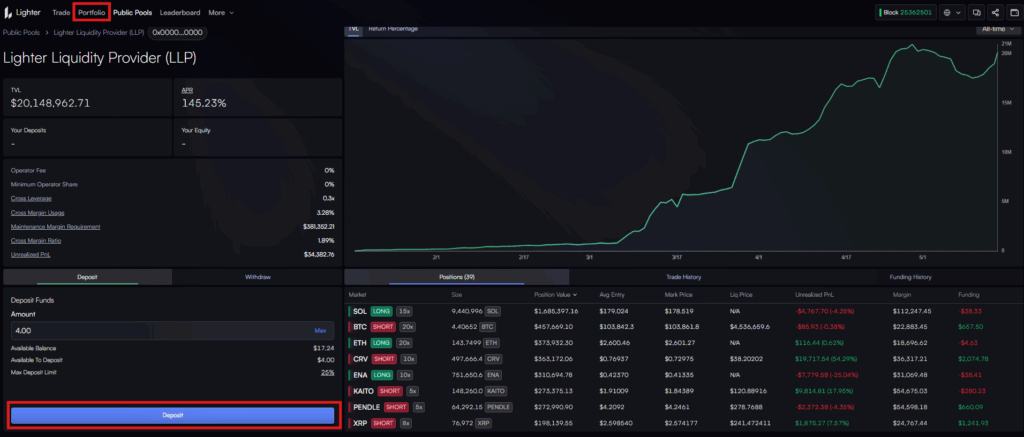Click the 25% max deposit limit link
Image resolution: width=1024 pixels, height=437 pixels.
[x=327, y=372]
